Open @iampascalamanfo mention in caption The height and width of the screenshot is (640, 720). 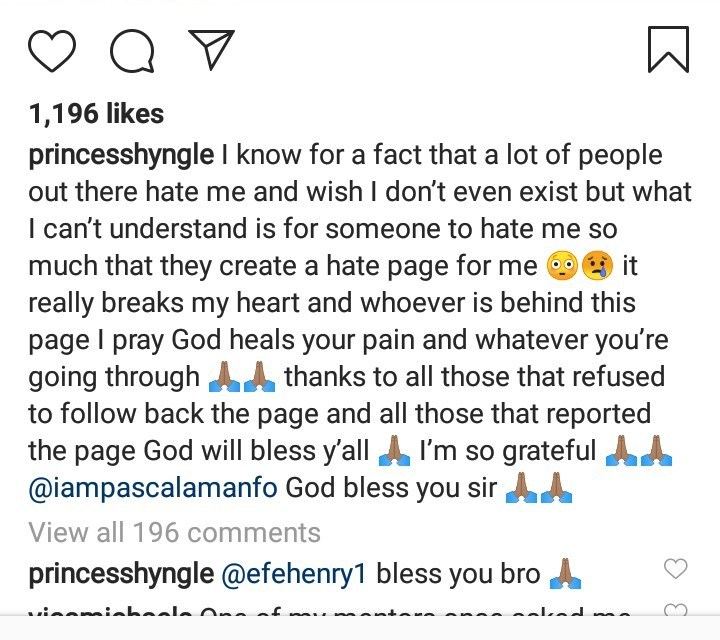tap(153, 488)
